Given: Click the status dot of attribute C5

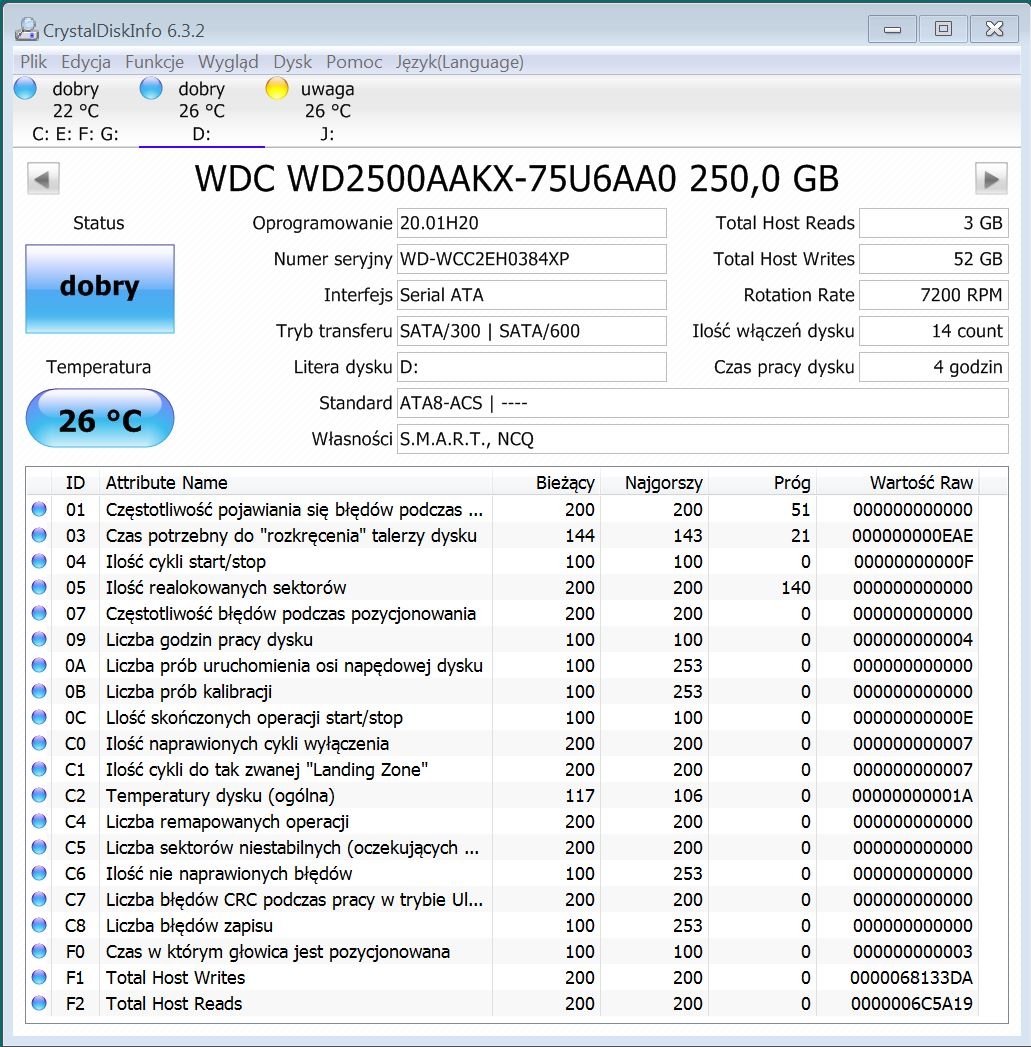Looking at the screenshot, I should point(39,848).
